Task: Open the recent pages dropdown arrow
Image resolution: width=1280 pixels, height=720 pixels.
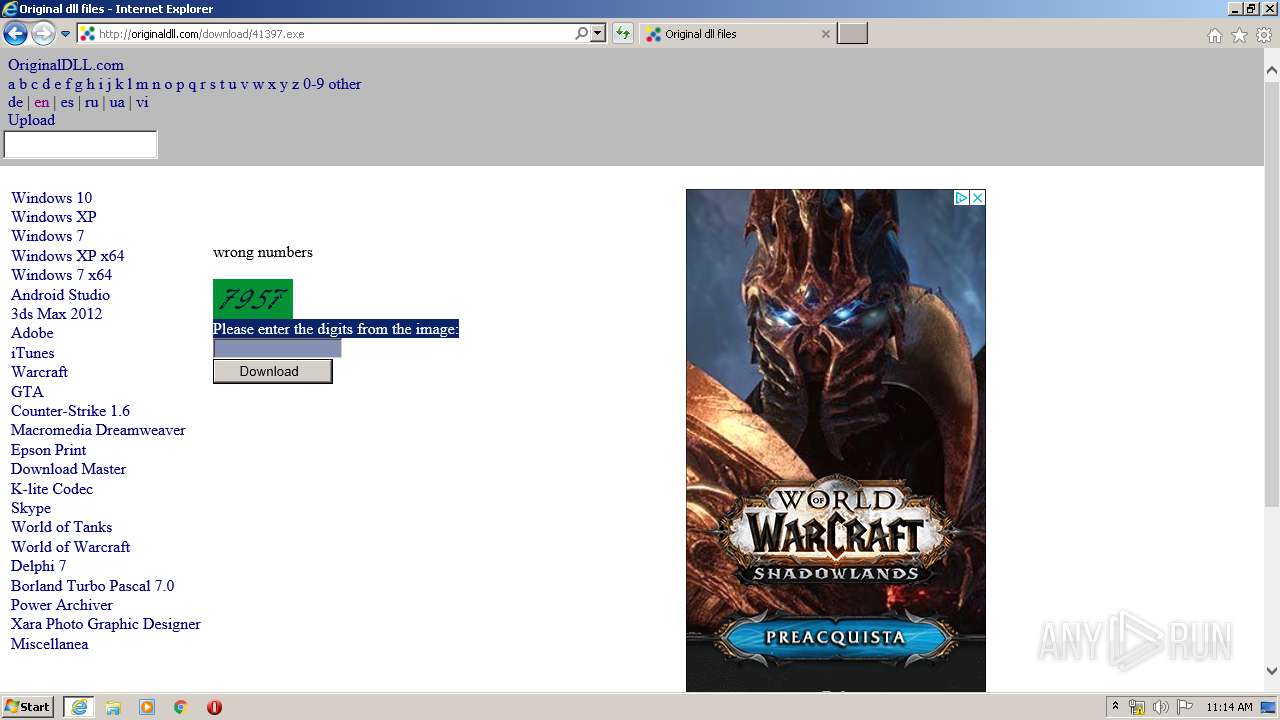Action: 66,34
